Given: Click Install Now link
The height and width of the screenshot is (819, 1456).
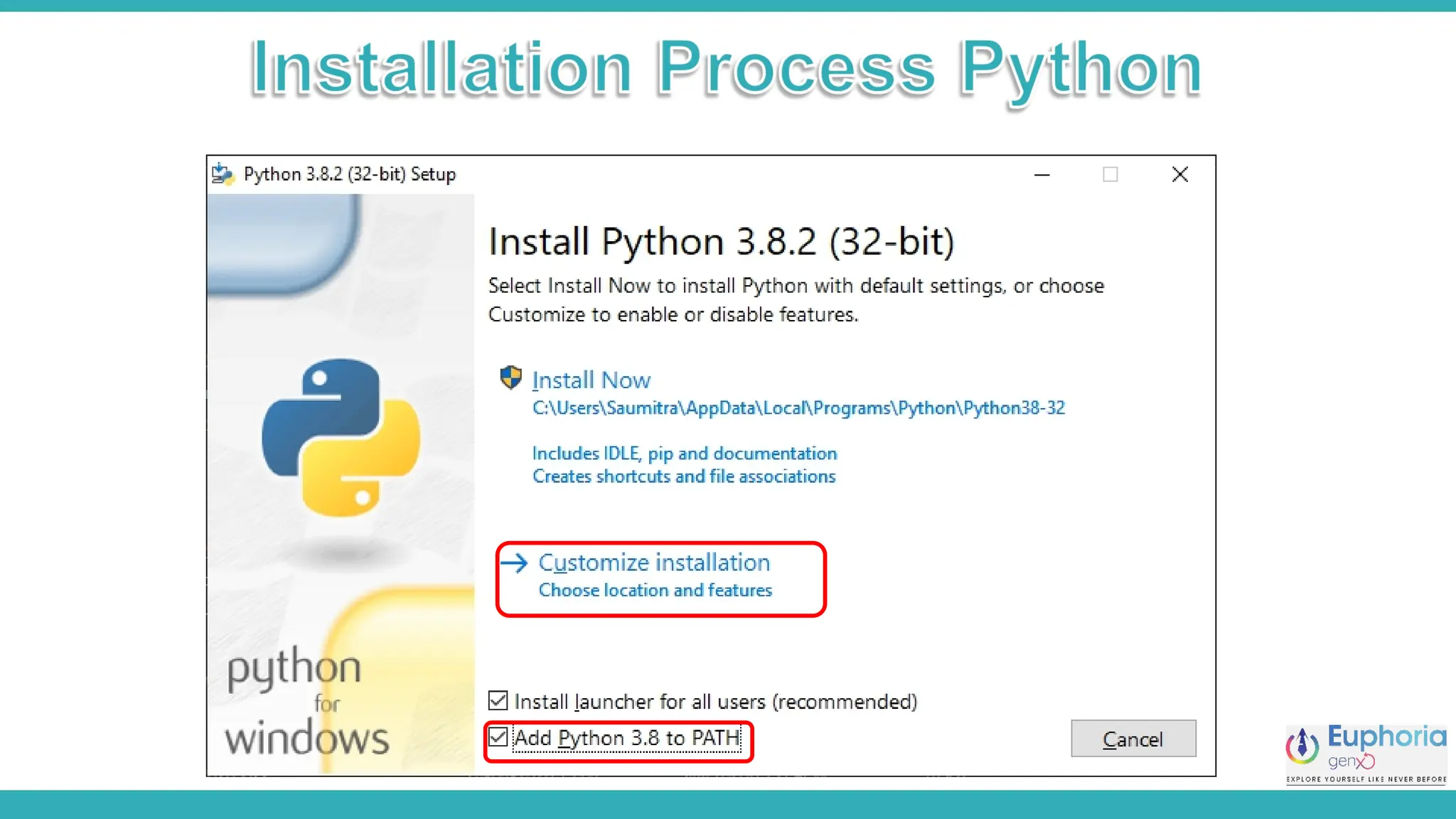Looking at the screenshot, I should pyautogui.click(x=591, y=380).
